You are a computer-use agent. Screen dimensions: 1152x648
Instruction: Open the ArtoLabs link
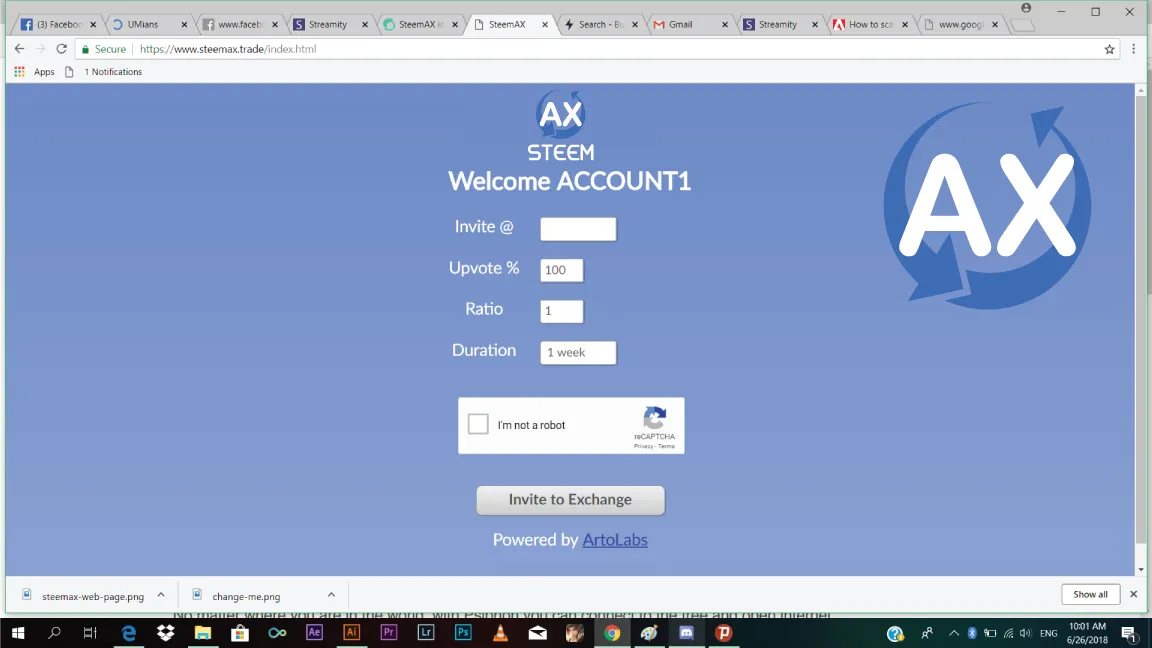(x=615, y=539)
